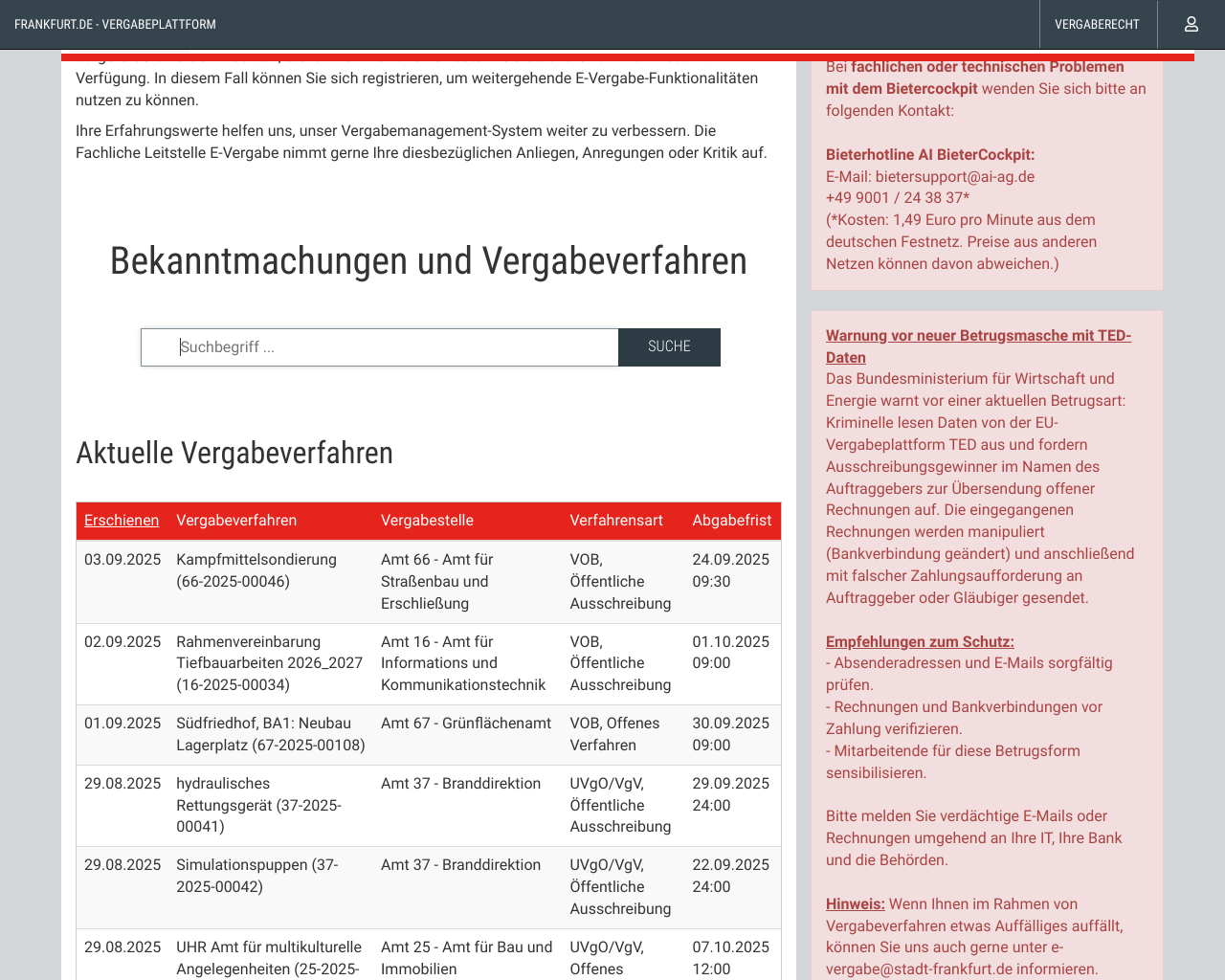Select deadline 01.10.2025 09:00

point(731,653)
